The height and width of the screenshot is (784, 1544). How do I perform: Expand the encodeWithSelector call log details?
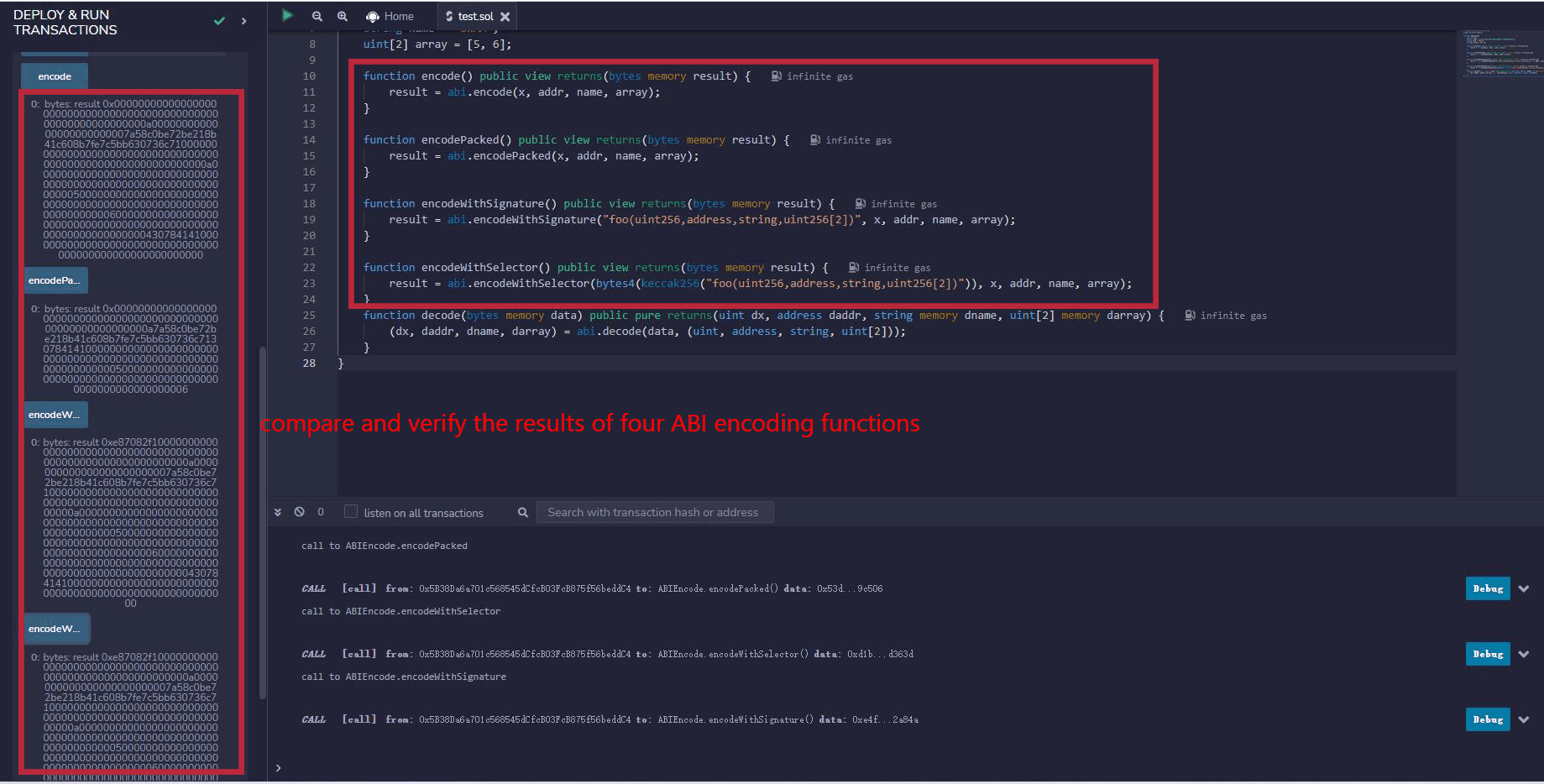[x=1524, y=654]
